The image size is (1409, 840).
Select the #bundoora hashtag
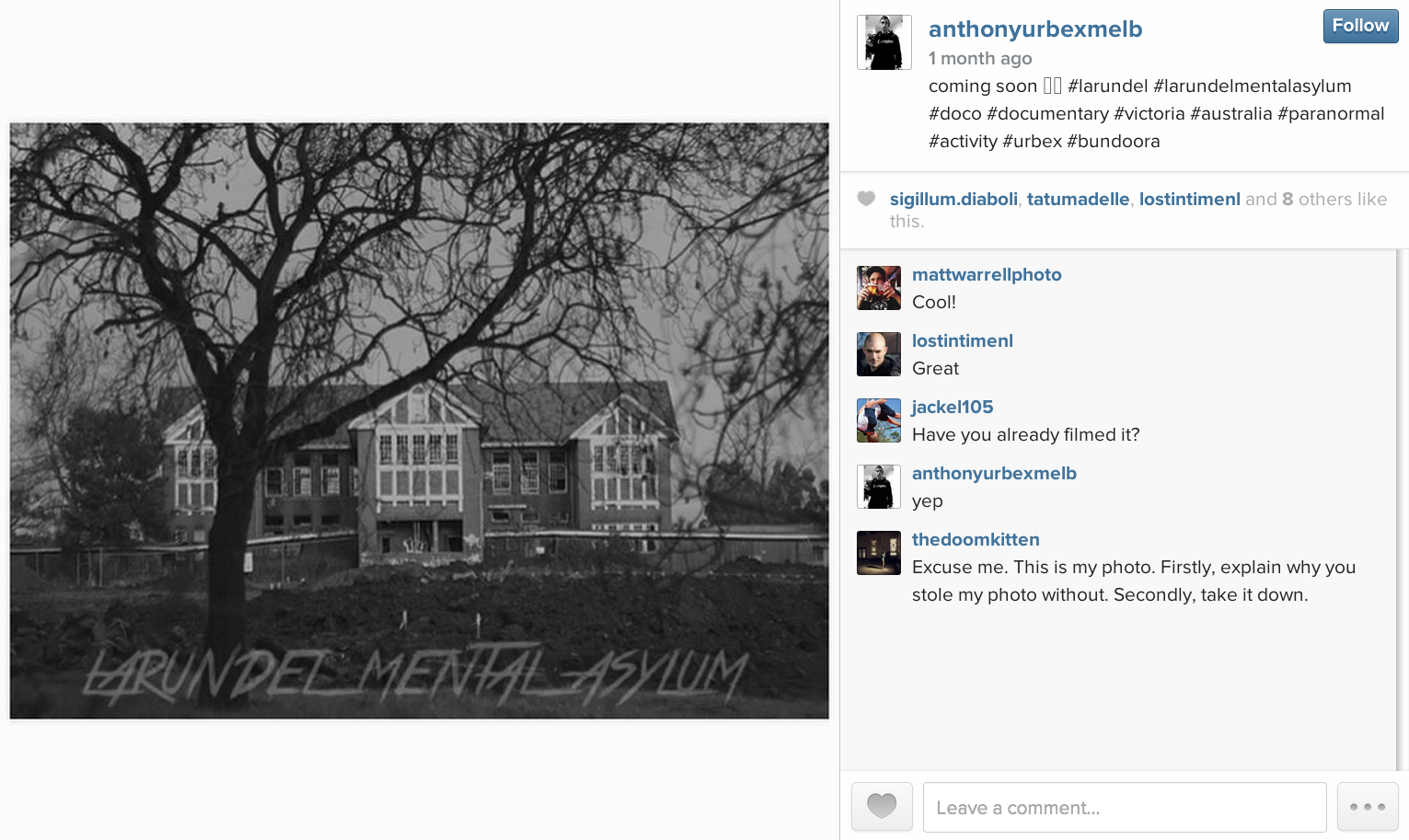(1114, 141)
